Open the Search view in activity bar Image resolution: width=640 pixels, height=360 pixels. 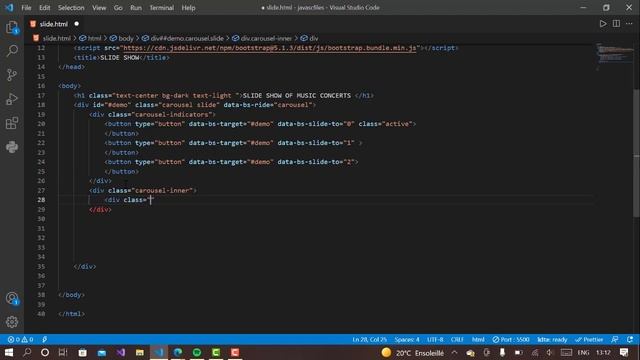[x=12, y=51]
